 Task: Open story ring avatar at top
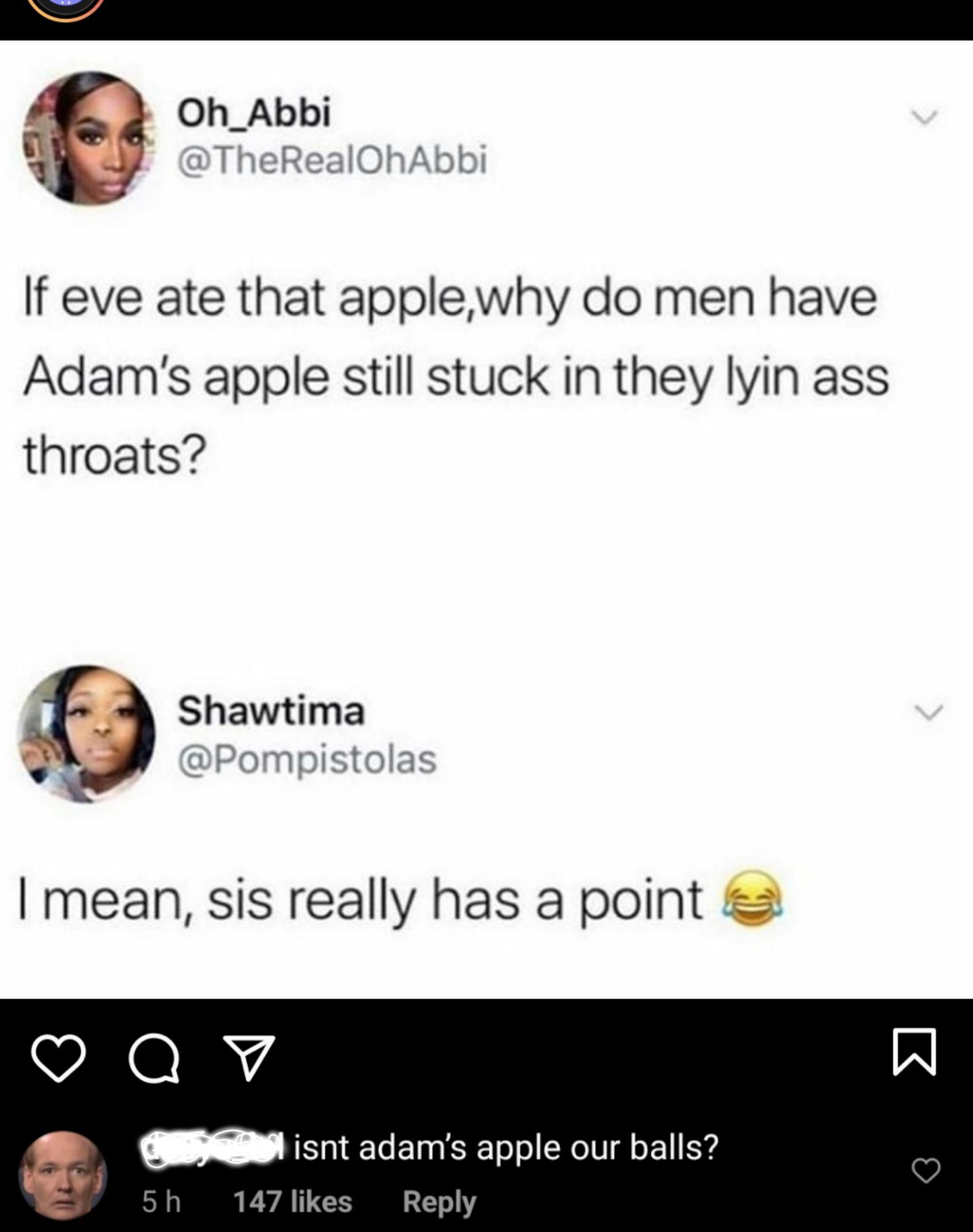(x=65, y=8)
